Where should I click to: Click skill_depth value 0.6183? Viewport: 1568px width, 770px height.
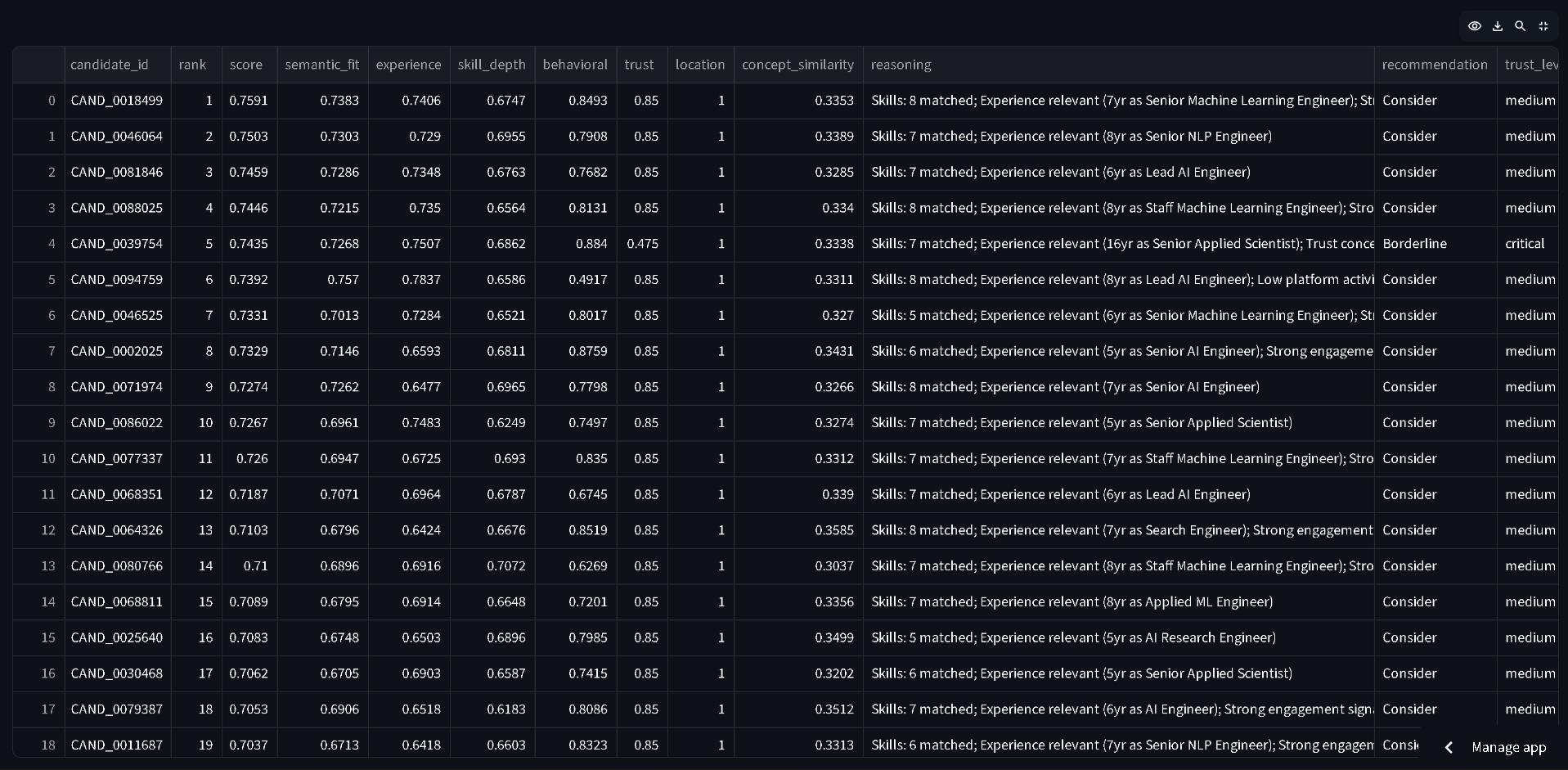pos(492,709)
